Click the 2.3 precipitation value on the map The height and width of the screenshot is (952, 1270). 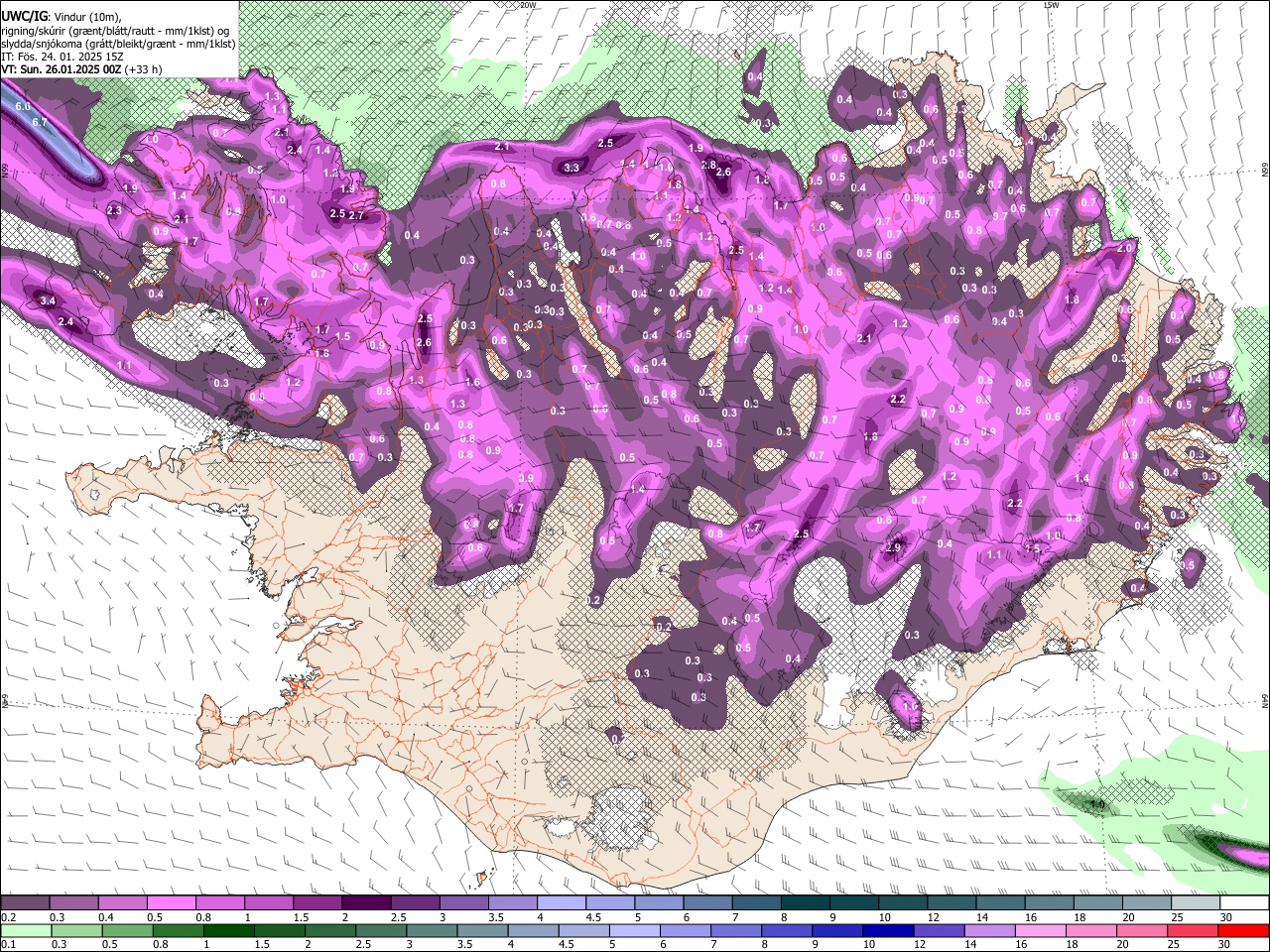coord(114,210)
